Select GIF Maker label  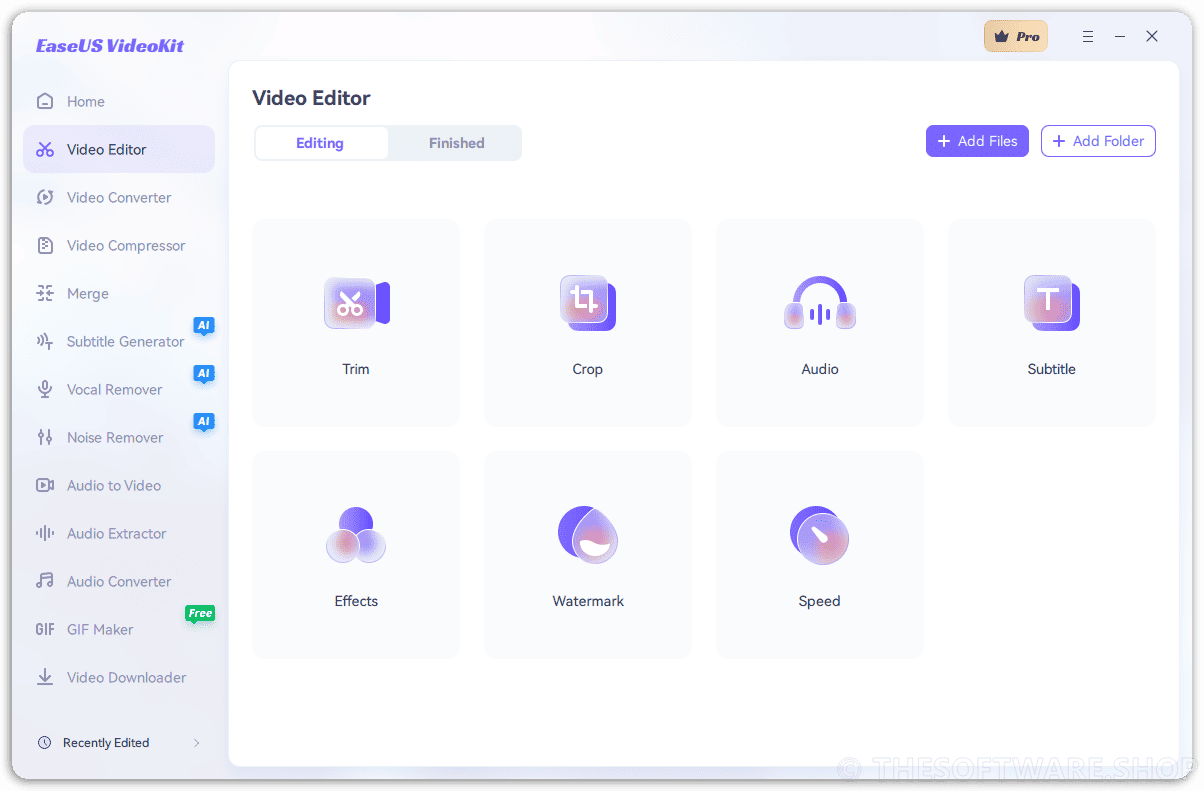point(100,629)
